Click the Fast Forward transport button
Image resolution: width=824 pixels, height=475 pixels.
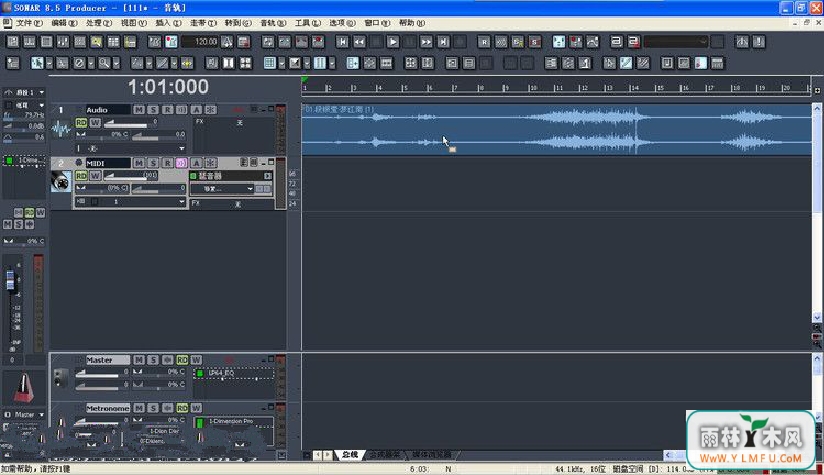[x=426, y=42]
